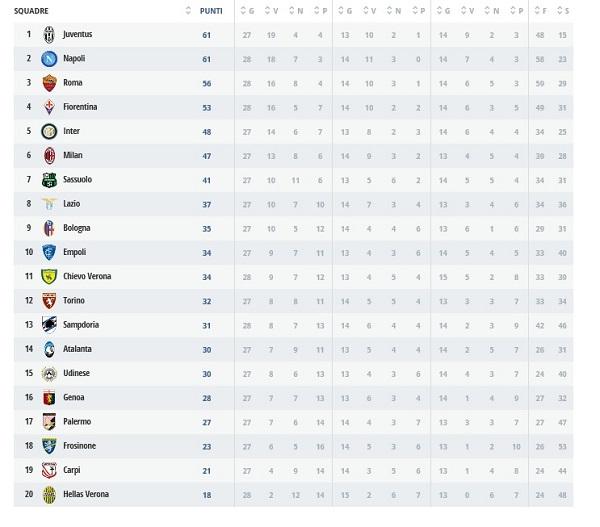Click the Sassuolo green crest

tap(49, 180)
